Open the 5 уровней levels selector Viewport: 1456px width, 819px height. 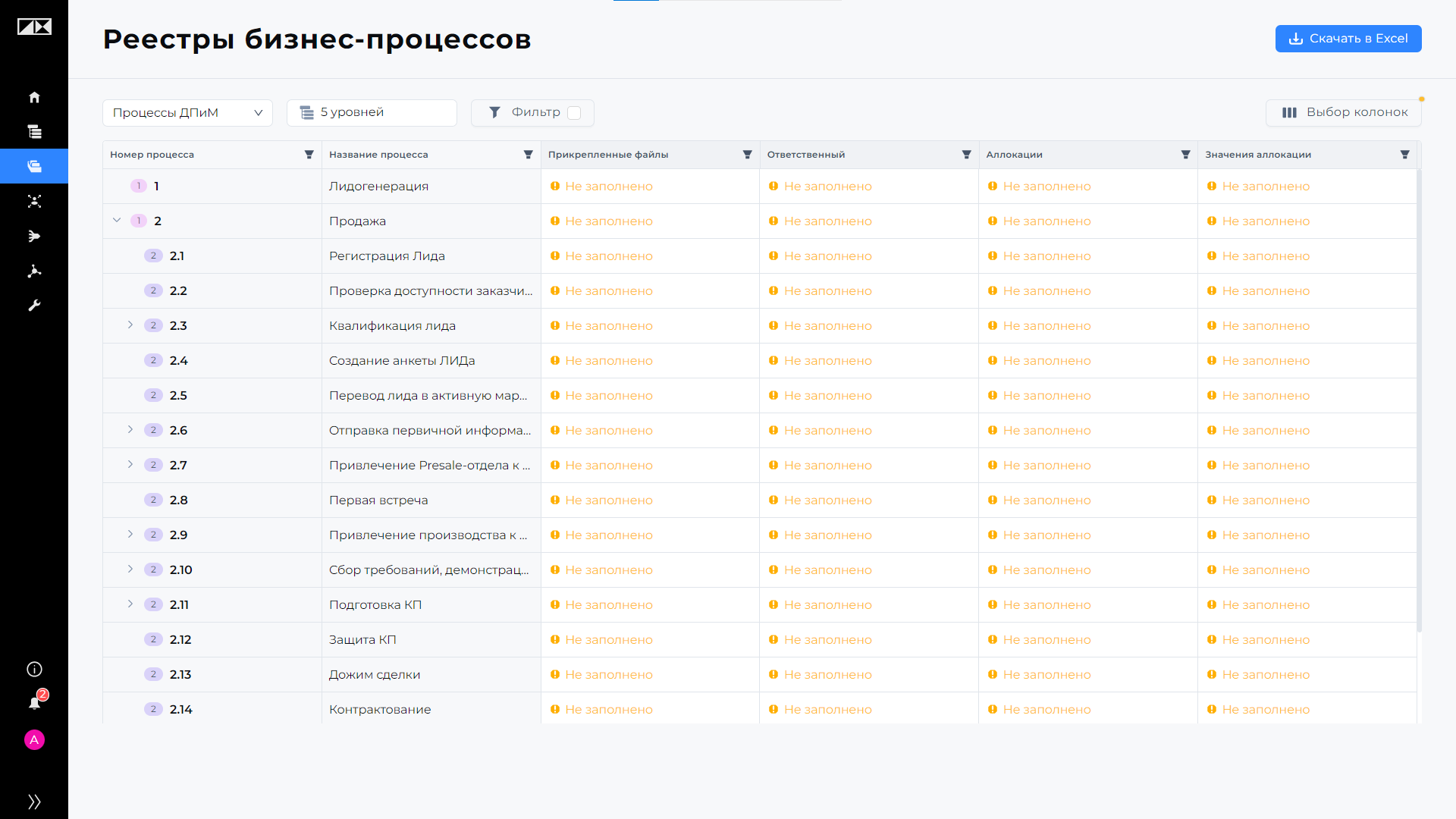tap(372, 113)
